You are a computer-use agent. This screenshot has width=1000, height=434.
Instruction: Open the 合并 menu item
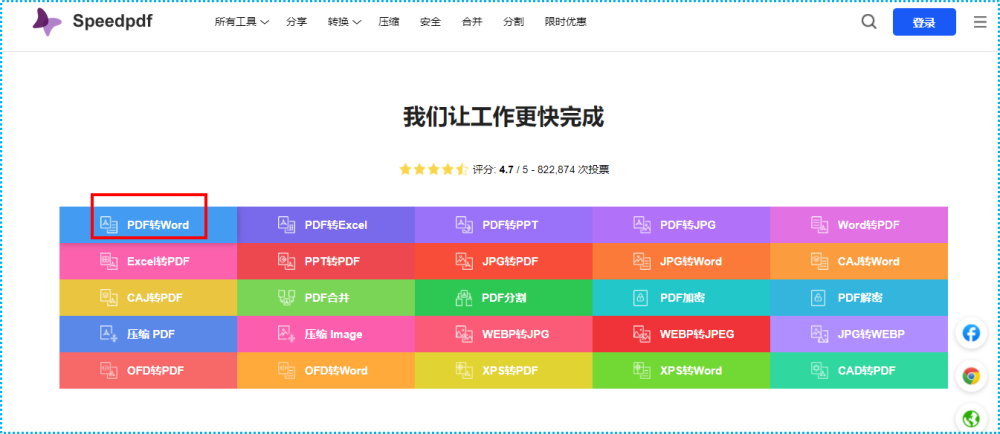tap(472, 22)
